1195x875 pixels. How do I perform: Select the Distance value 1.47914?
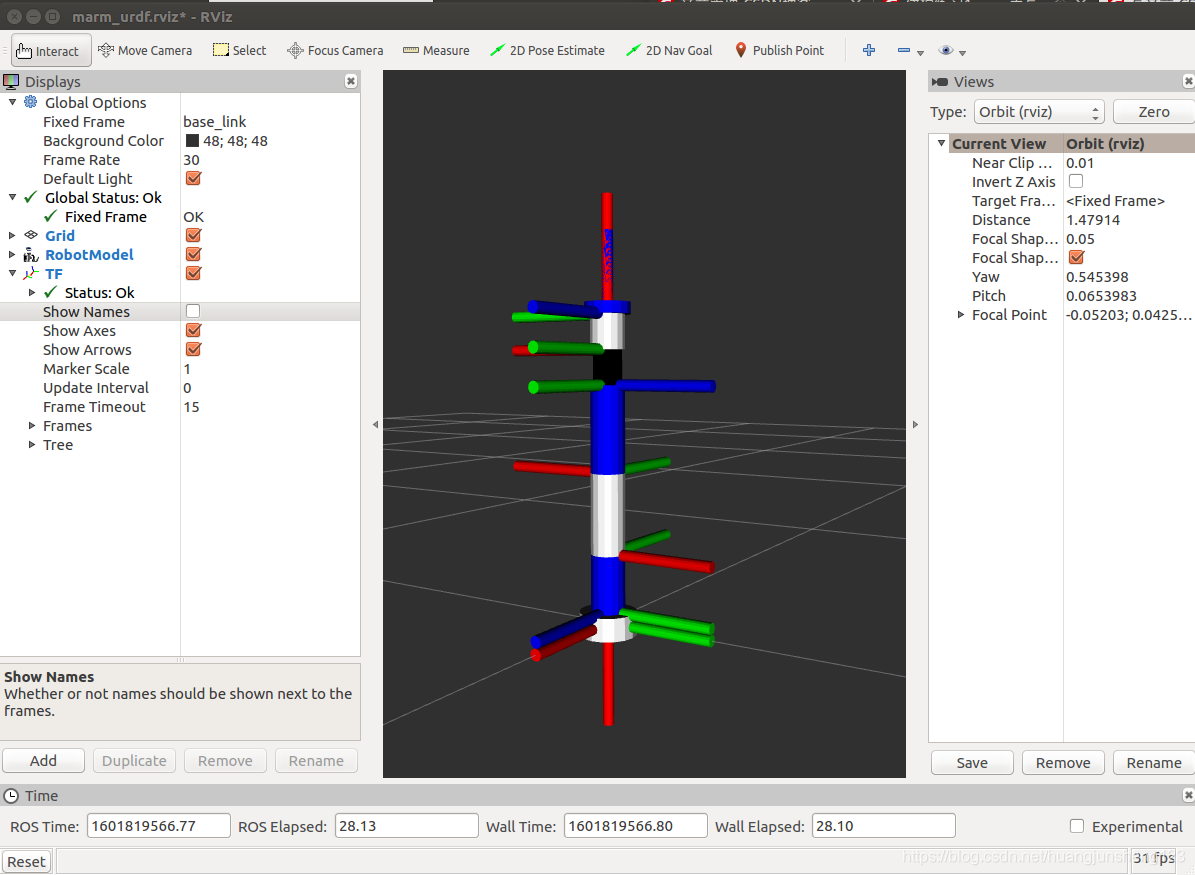click(x=1093, y=220)
